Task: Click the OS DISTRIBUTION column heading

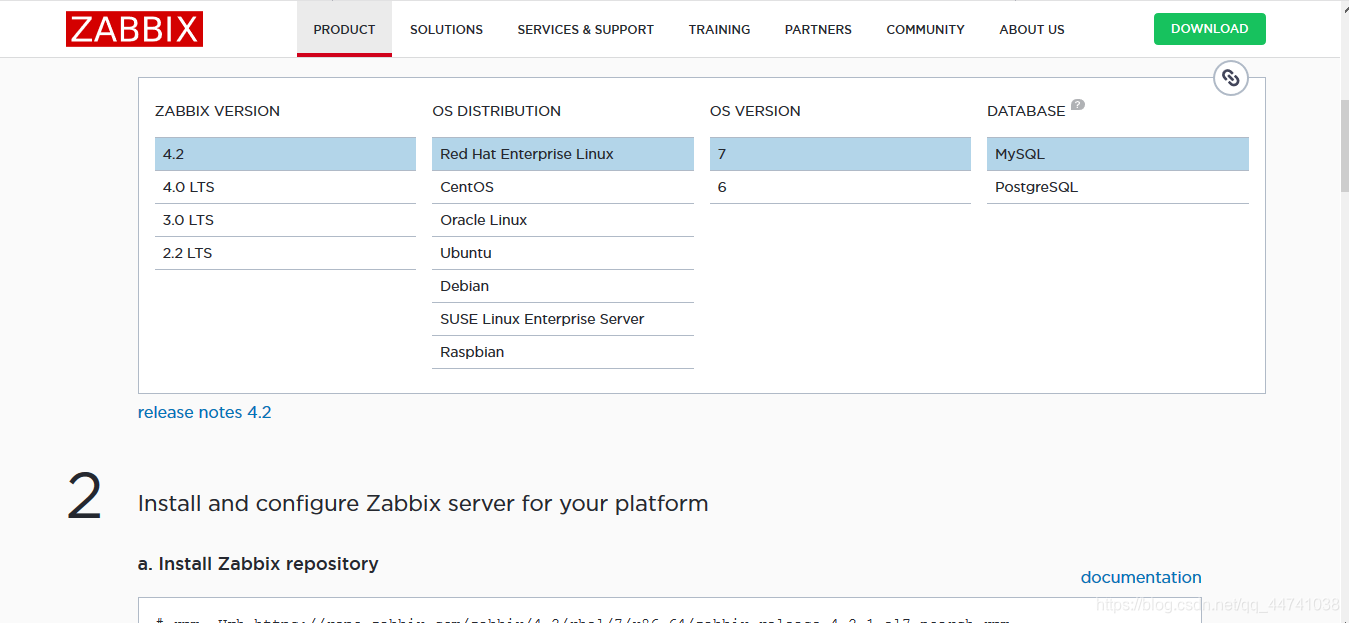Action: (496, 111)
